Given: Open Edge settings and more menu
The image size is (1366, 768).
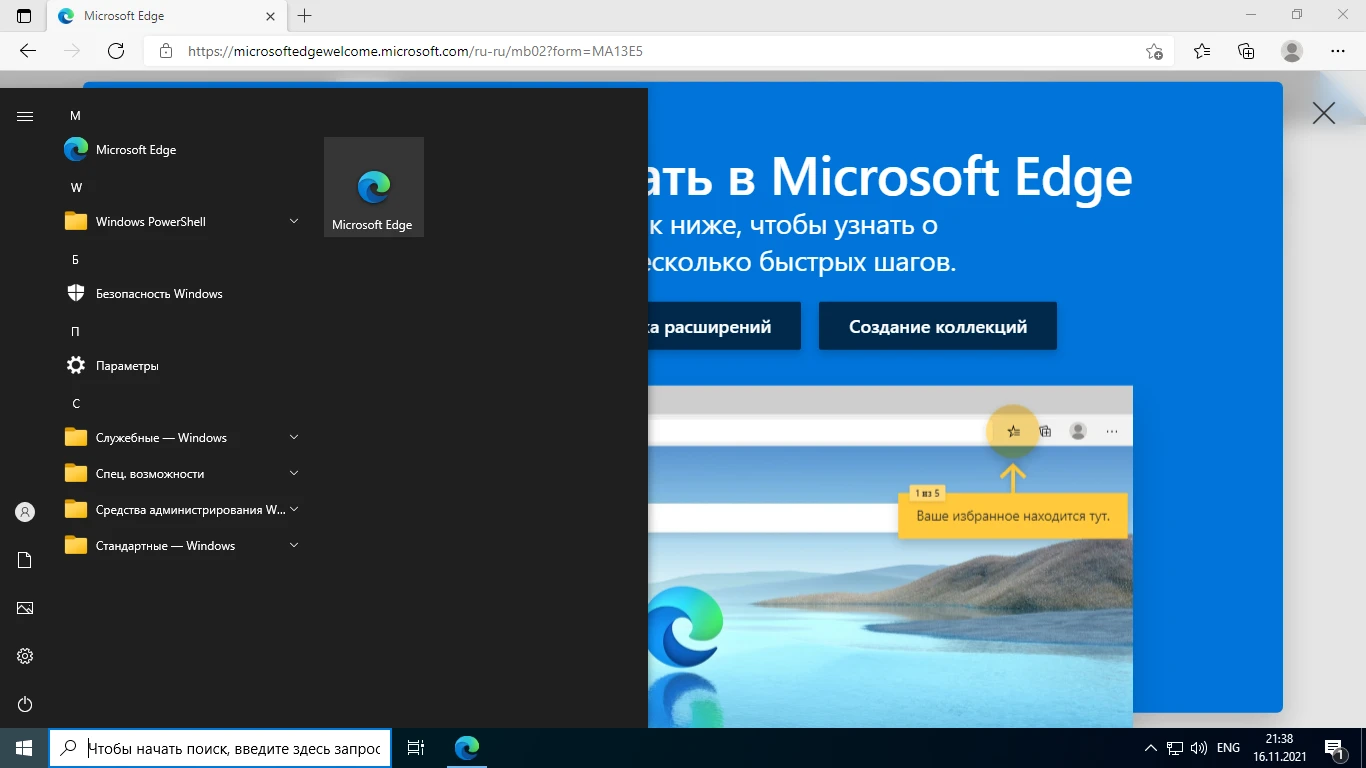Looking at the screenshot, I should point(1338,51).
